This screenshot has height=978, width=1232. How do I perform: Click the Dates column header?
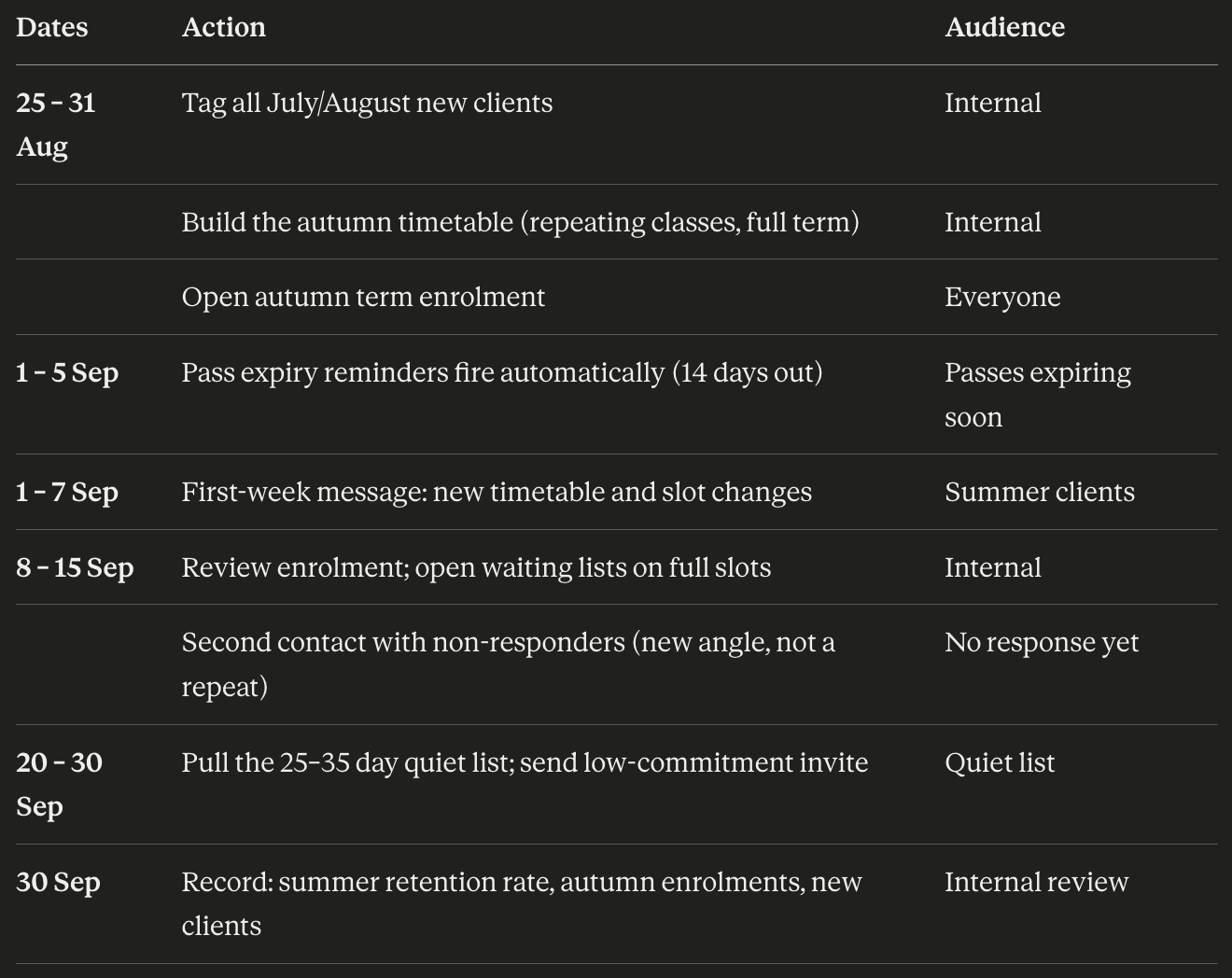[x=52, y=27]
